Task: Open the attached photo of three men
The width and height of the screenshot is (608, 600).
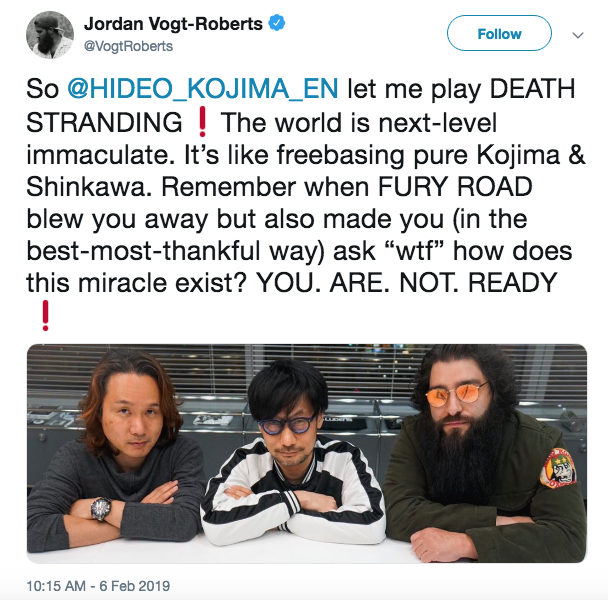Action: click(x=307, y=453)
